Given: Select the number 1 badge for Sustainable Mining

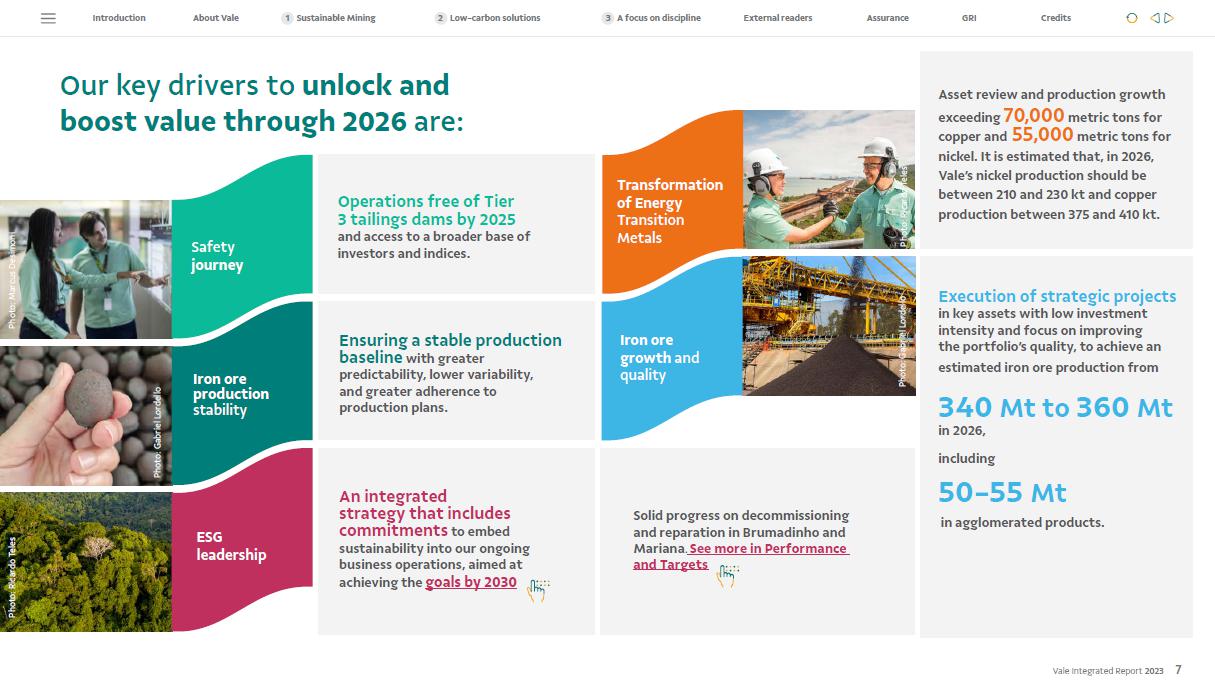Looking at the screenshot, I should [x=287, y=18].
